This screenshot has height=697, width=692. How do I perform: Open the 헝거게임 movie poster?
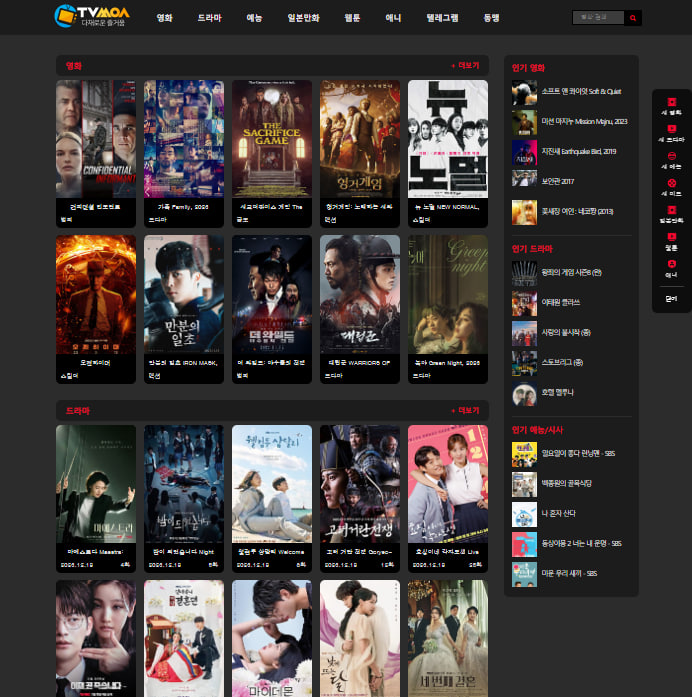360,139
